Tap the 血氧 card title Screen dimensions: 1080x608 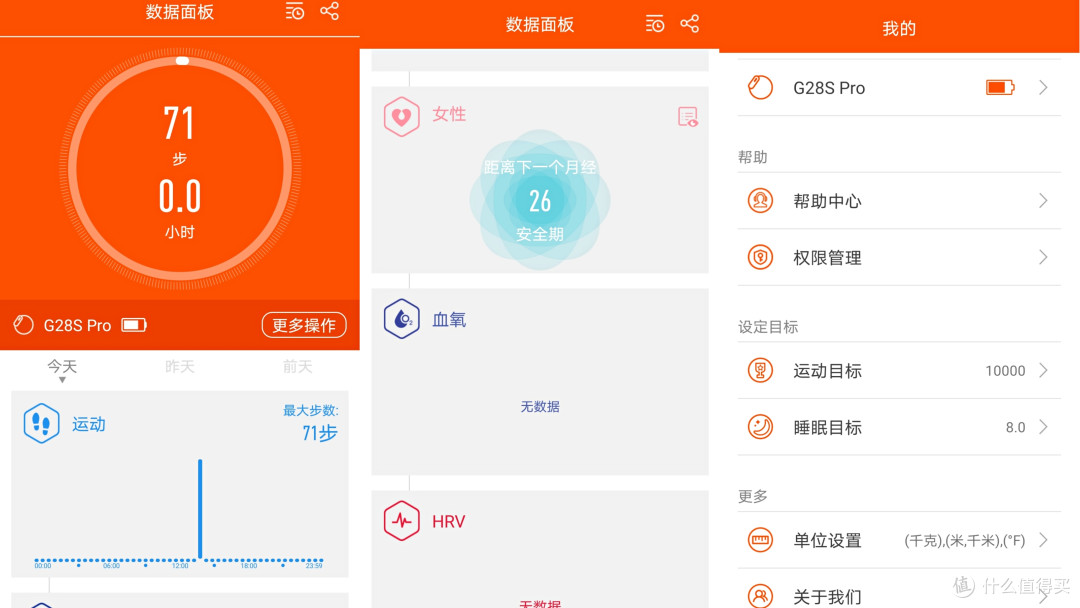pyautogui.click(x=449, y=319)
